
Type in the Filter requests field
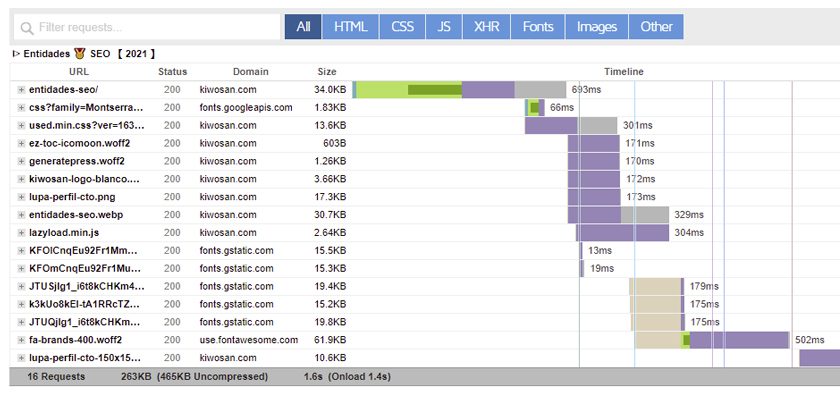point(147,27)
